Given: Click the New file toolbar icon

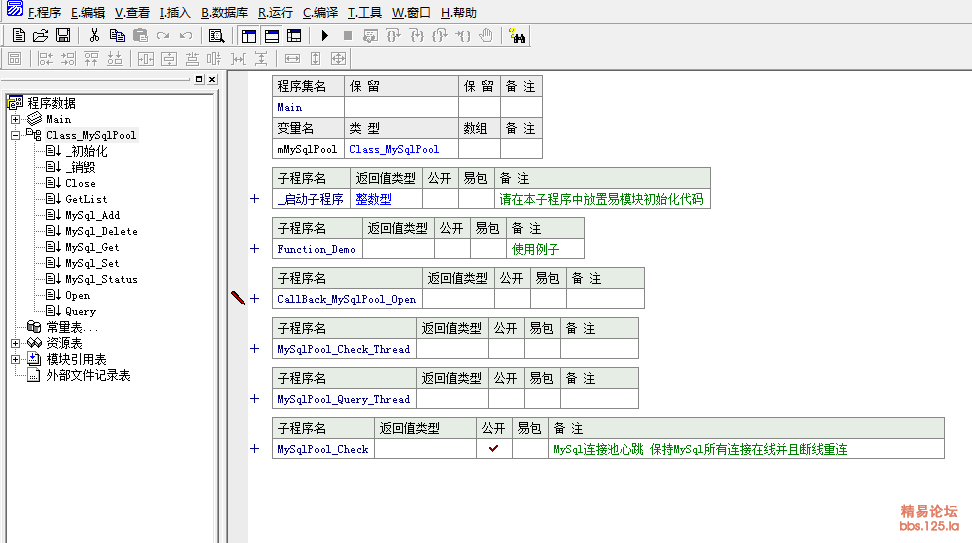Looking at the screenshot, I should tap(18, 35).
